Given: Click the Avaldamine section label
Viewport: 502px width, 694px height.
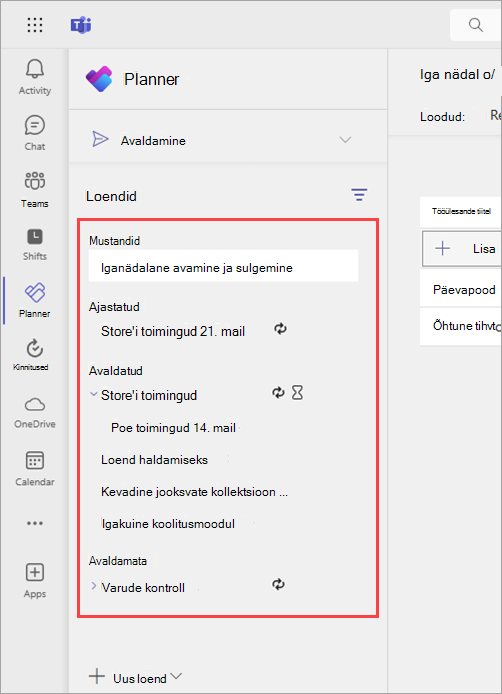Looking at the screenshot, I should pos(153,141).
